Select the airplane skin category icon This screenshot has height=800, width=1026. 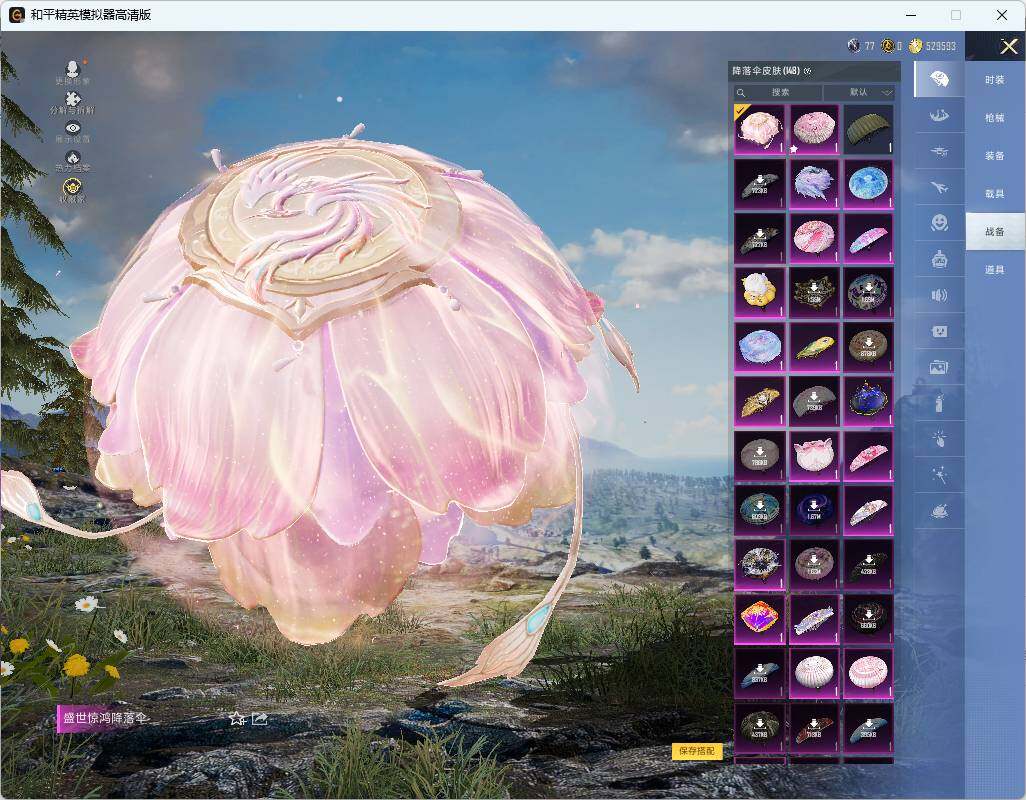click(x=939, y=188)
